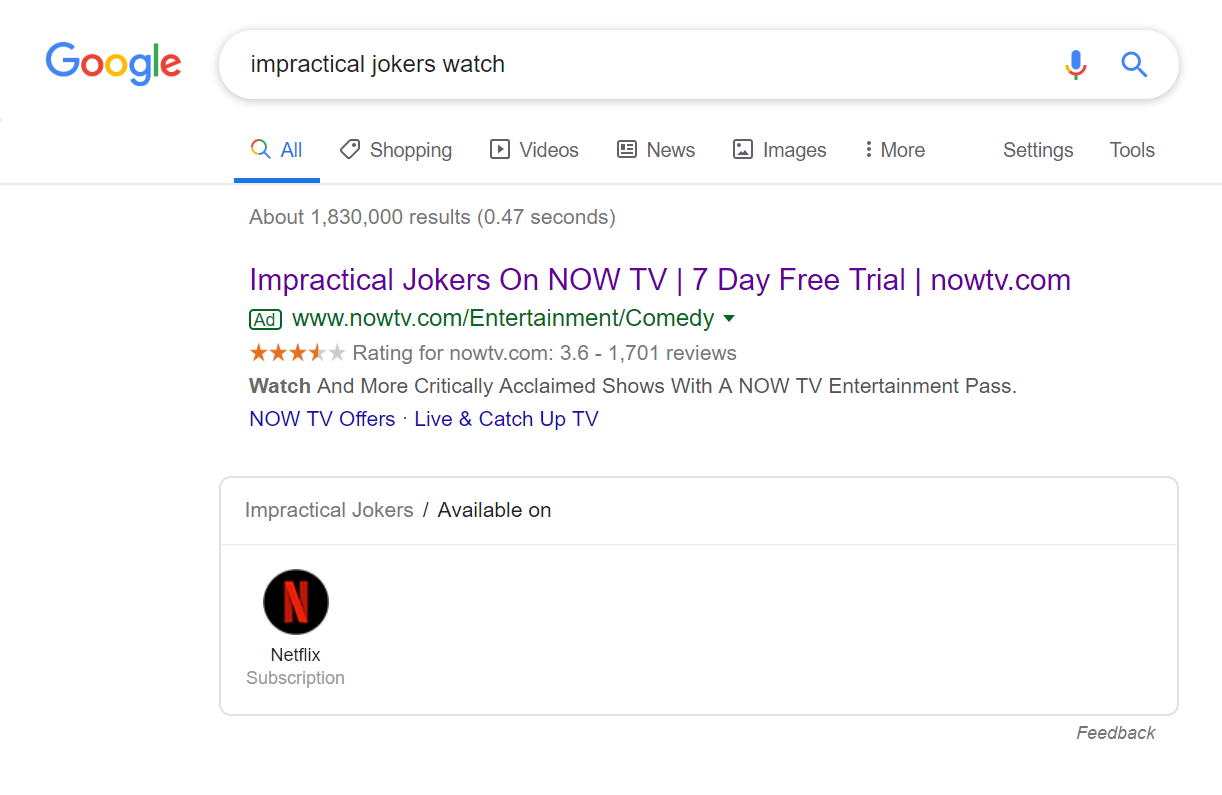Screen dimensions: 1222x795
Task: Open the search Tools option
Action: coord(1132,150)
